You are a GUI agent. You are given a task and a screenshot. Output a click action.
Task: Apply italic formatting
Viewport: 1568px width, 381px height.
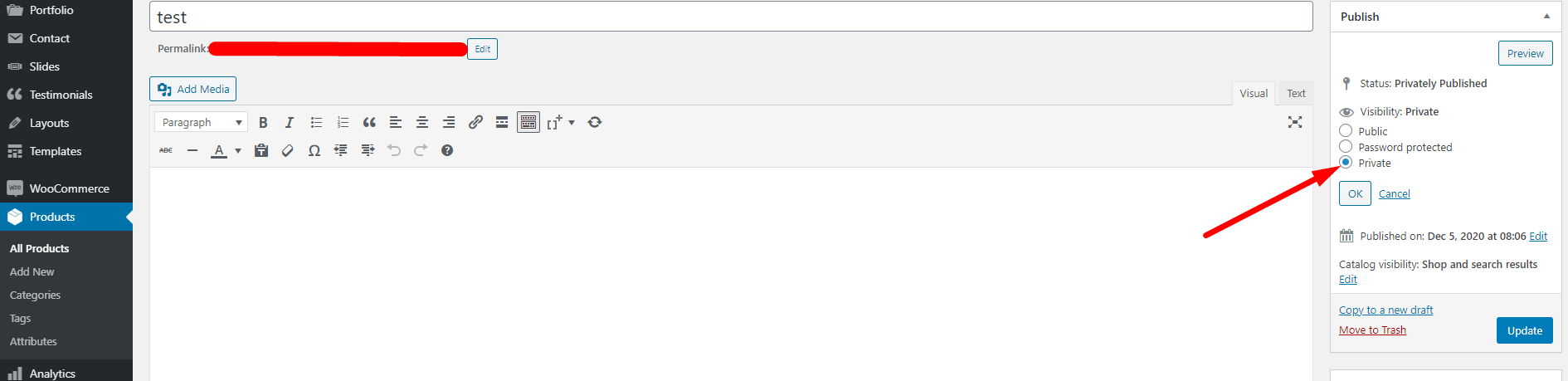(x=290, y=122)
